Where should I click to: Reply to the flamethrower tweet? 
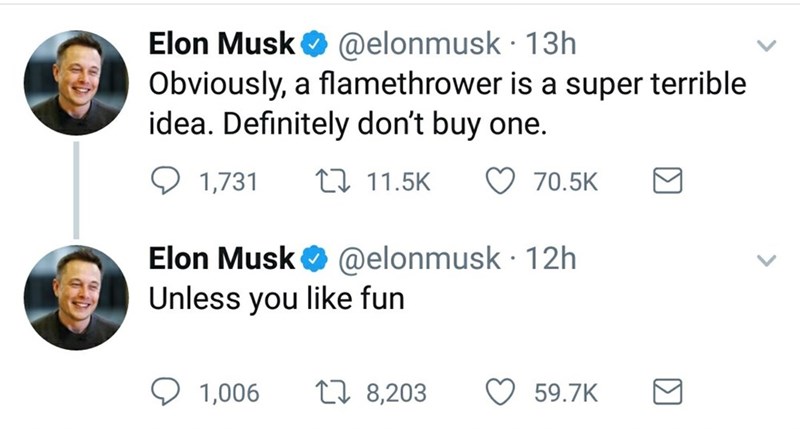coord(163,182)
